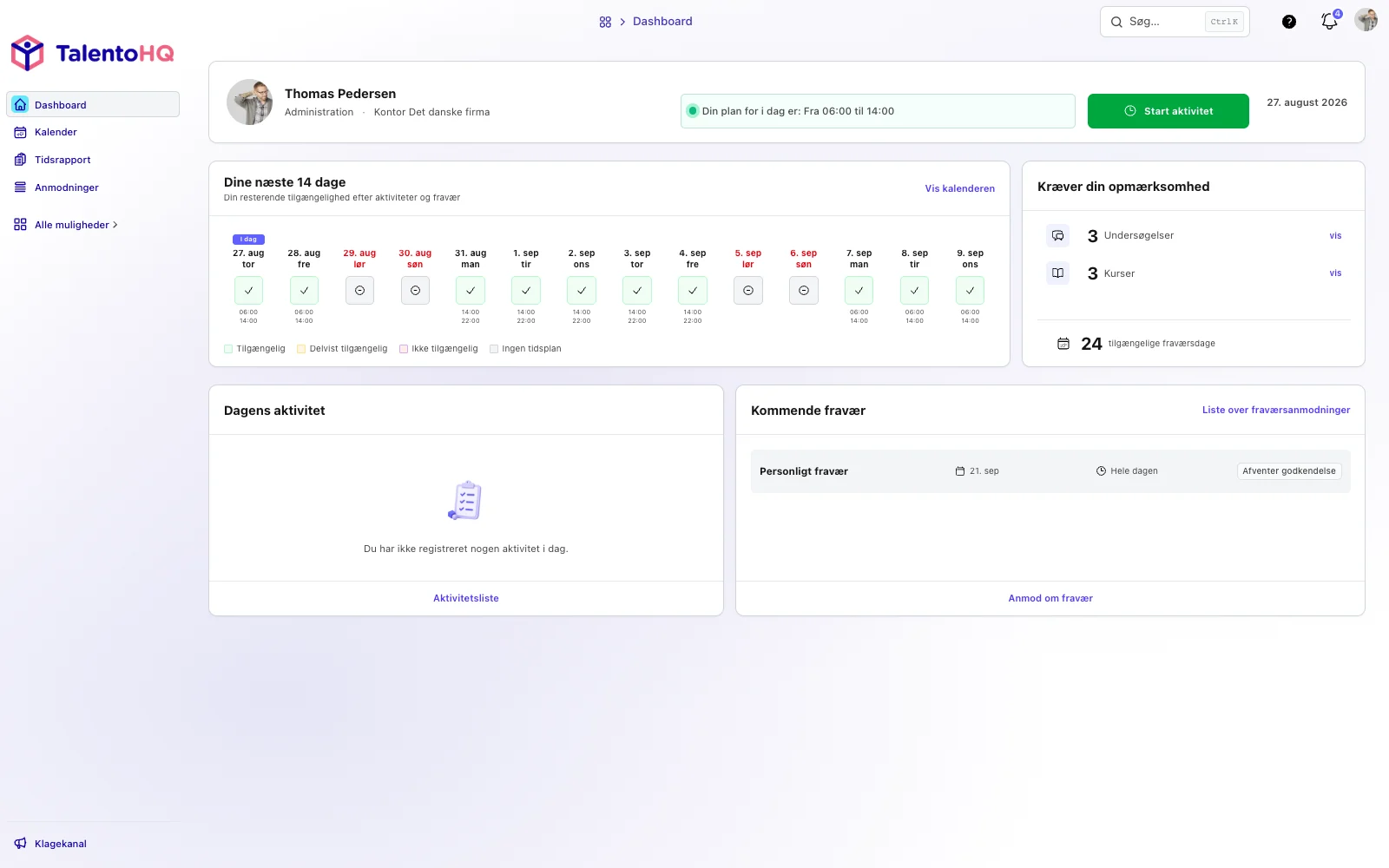Select 9. sep availability checkmark
Image resolution: width=1389 pixels, height=868 pixels.
coord(971,291)
